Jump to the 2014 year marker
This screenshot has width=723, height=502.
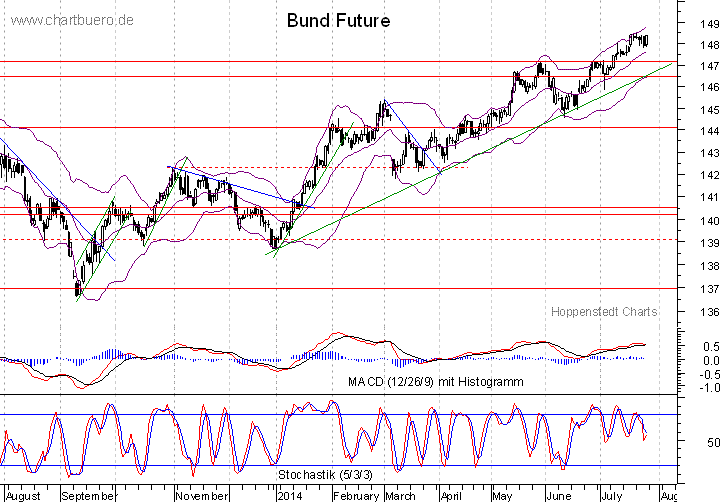(x=292, y=495)
